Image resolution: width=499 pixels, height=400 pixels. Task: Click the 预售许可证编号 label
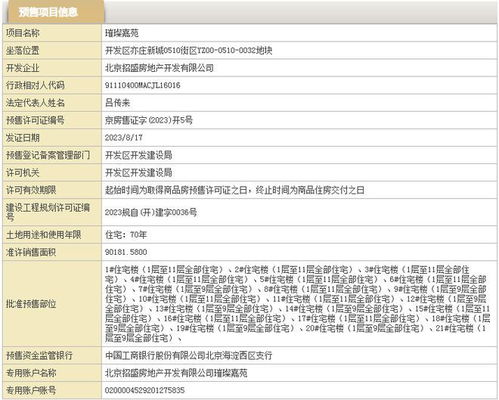tap(35, 120)
